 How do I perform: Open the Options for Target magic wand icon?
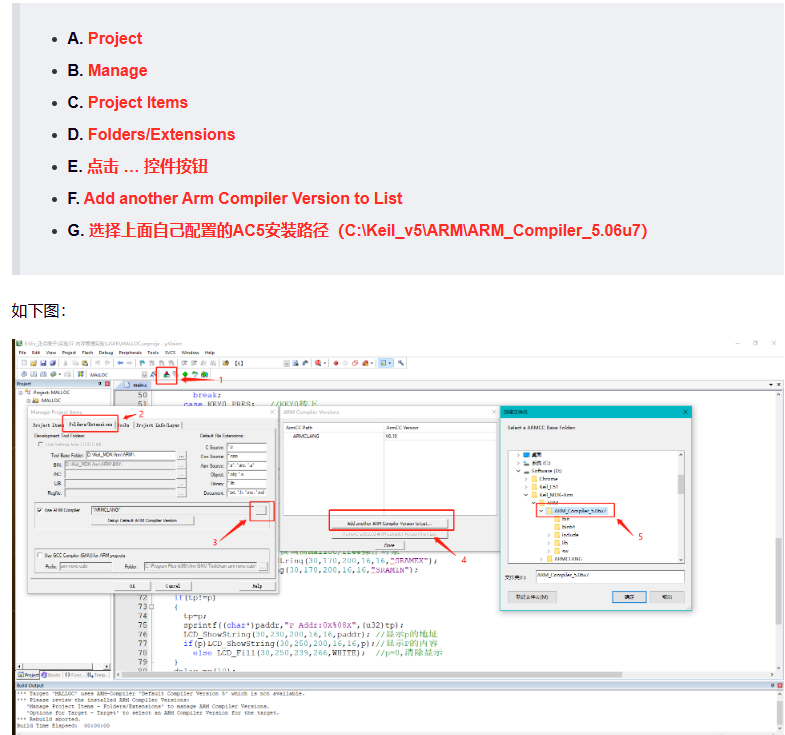pos(153,375)
